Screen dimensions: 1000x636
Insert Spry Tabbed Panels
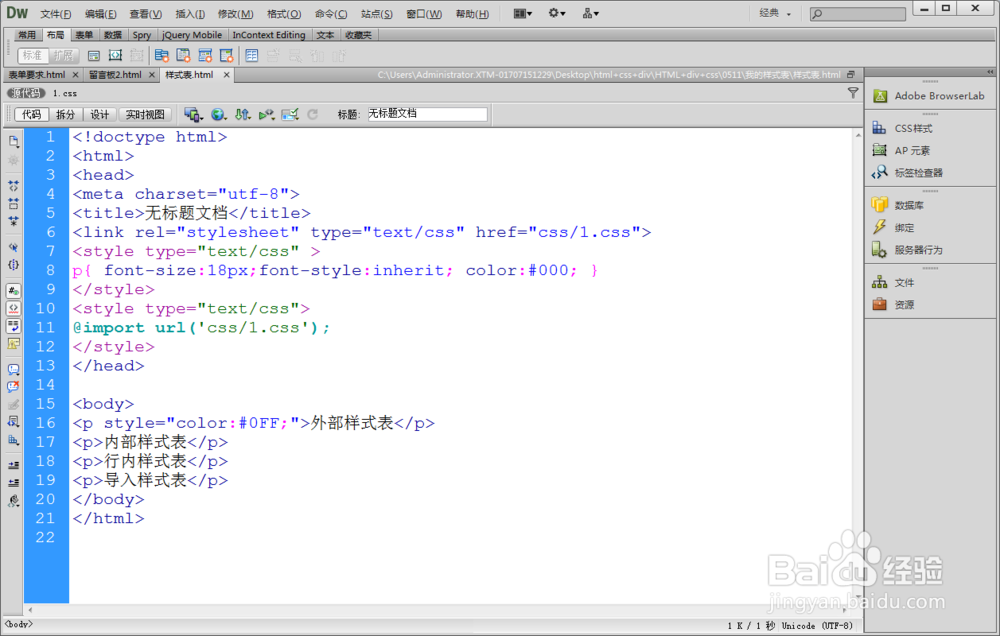coord(183,56)
